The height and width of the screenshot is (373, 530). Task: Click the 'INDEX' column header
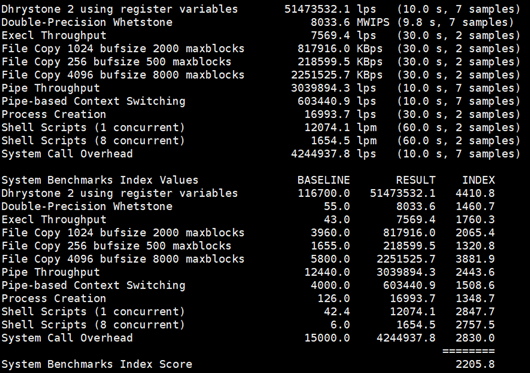coord(478,180)
